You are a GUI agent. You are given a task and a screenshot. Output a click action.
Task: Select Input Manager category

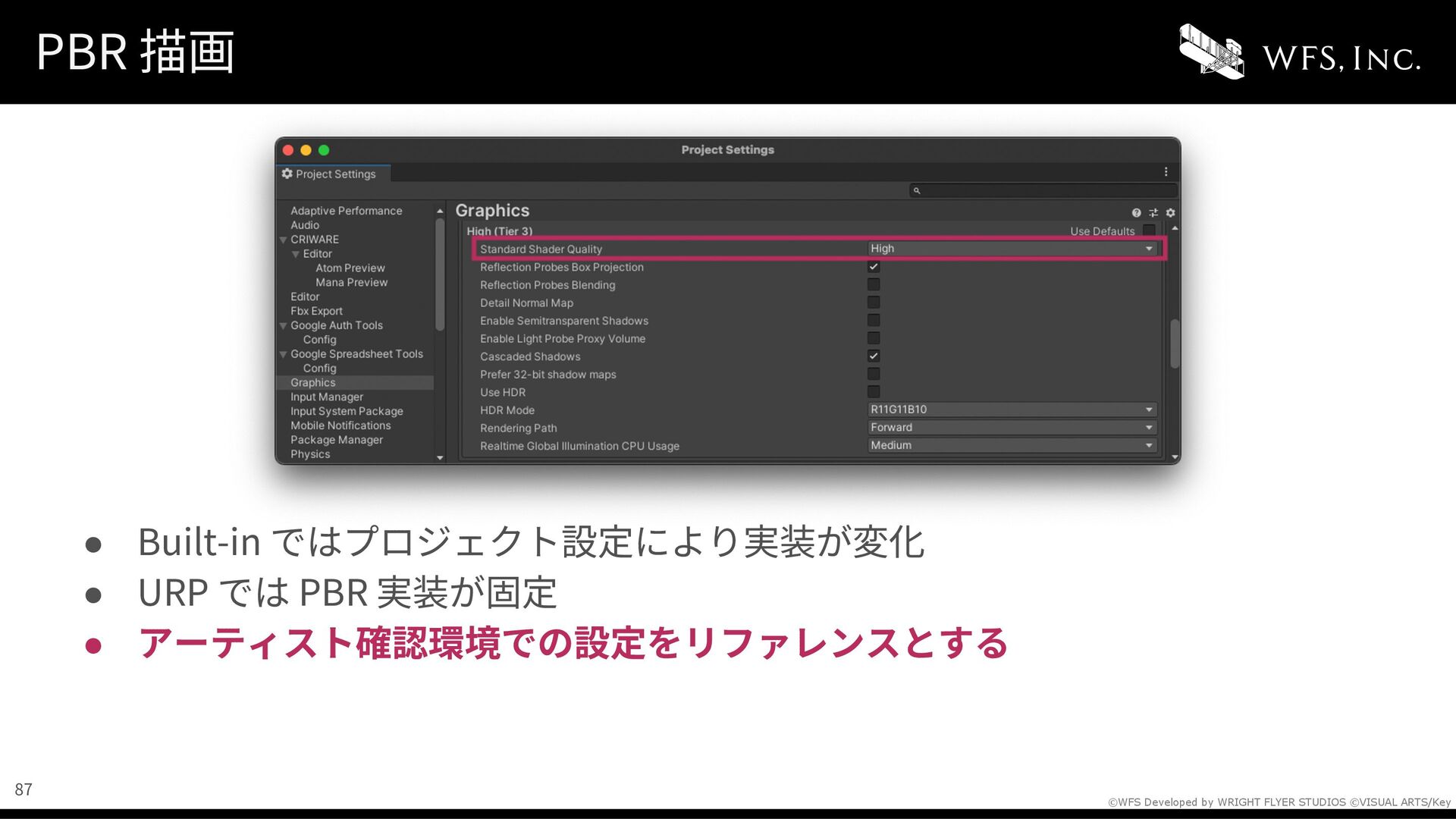[x=327, y=397]
